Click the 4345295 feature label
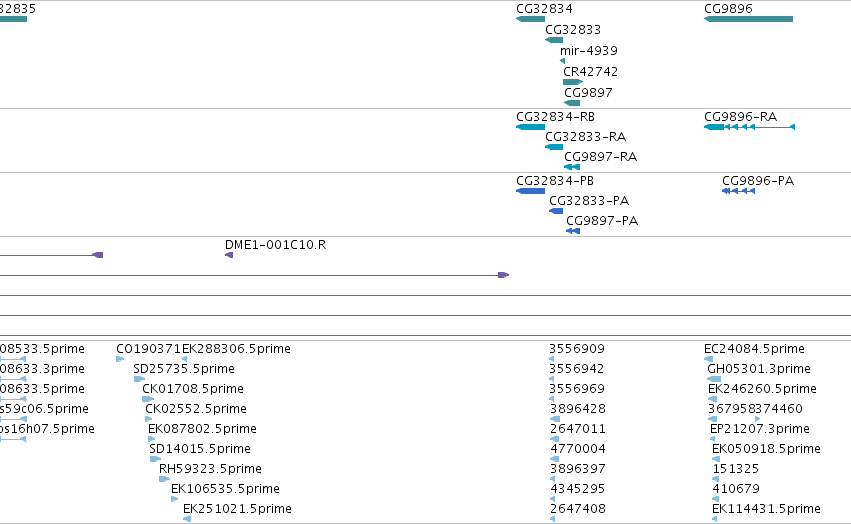This screenshot has width=851, height=524. (577, 489)
